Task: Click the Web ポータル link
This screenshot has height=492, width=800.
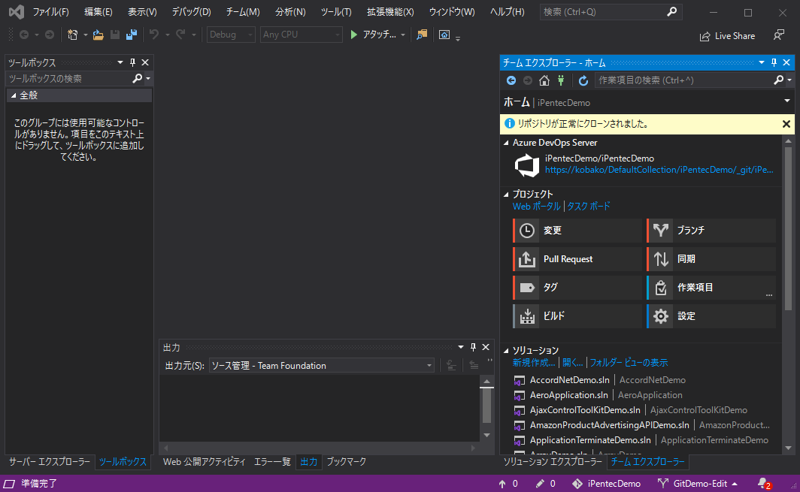Action: tap(536, 207)
